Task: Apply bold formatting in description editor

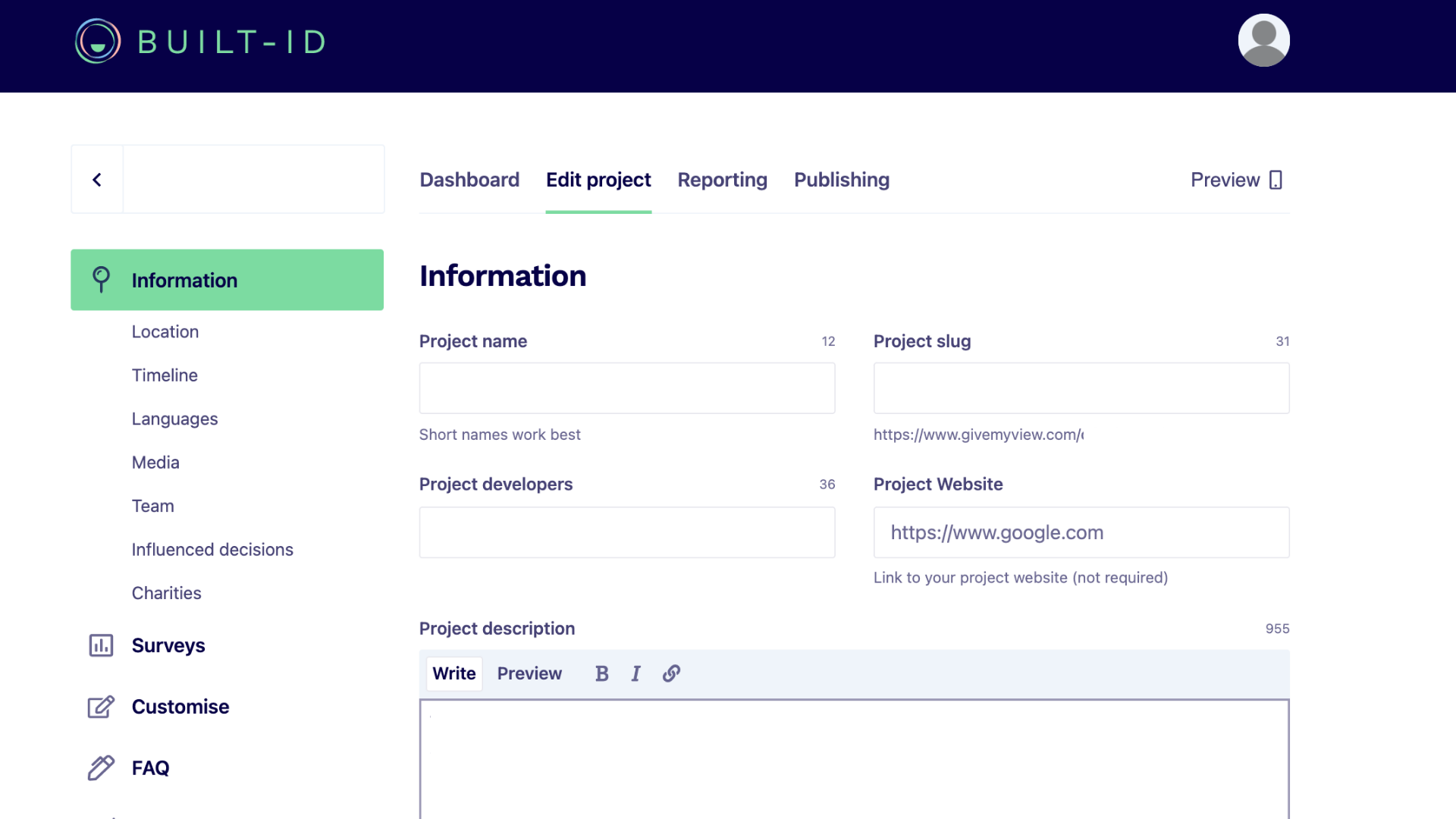Action: (602, 673)
